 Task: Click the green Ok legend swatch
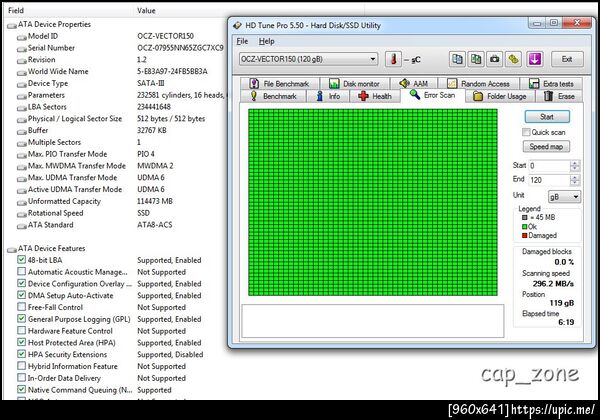(x=524, y=226)
